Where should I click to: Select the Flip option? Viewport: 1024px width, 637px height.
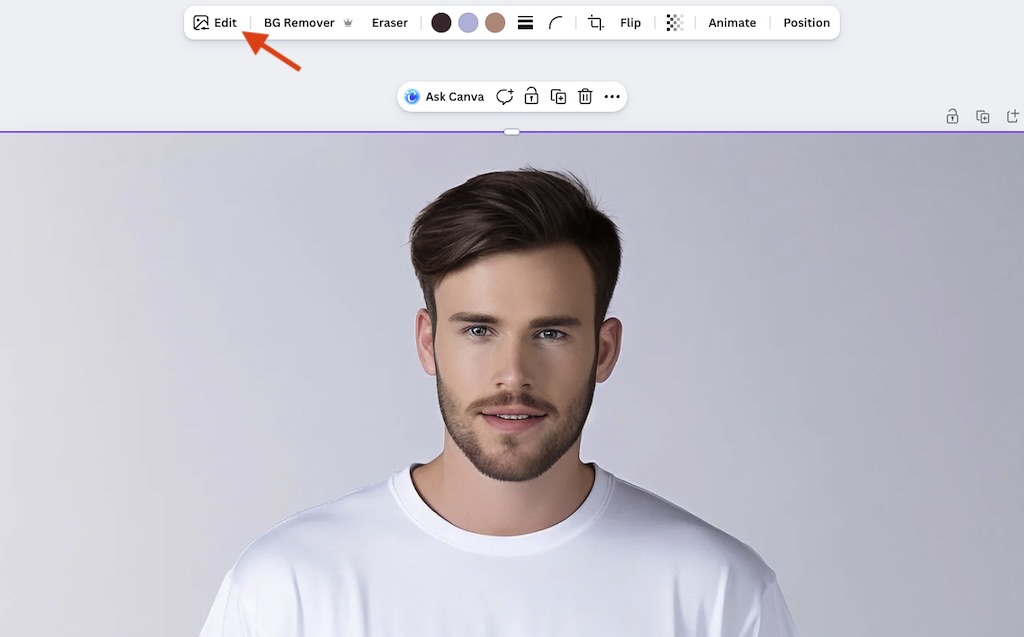click(630, 22)
